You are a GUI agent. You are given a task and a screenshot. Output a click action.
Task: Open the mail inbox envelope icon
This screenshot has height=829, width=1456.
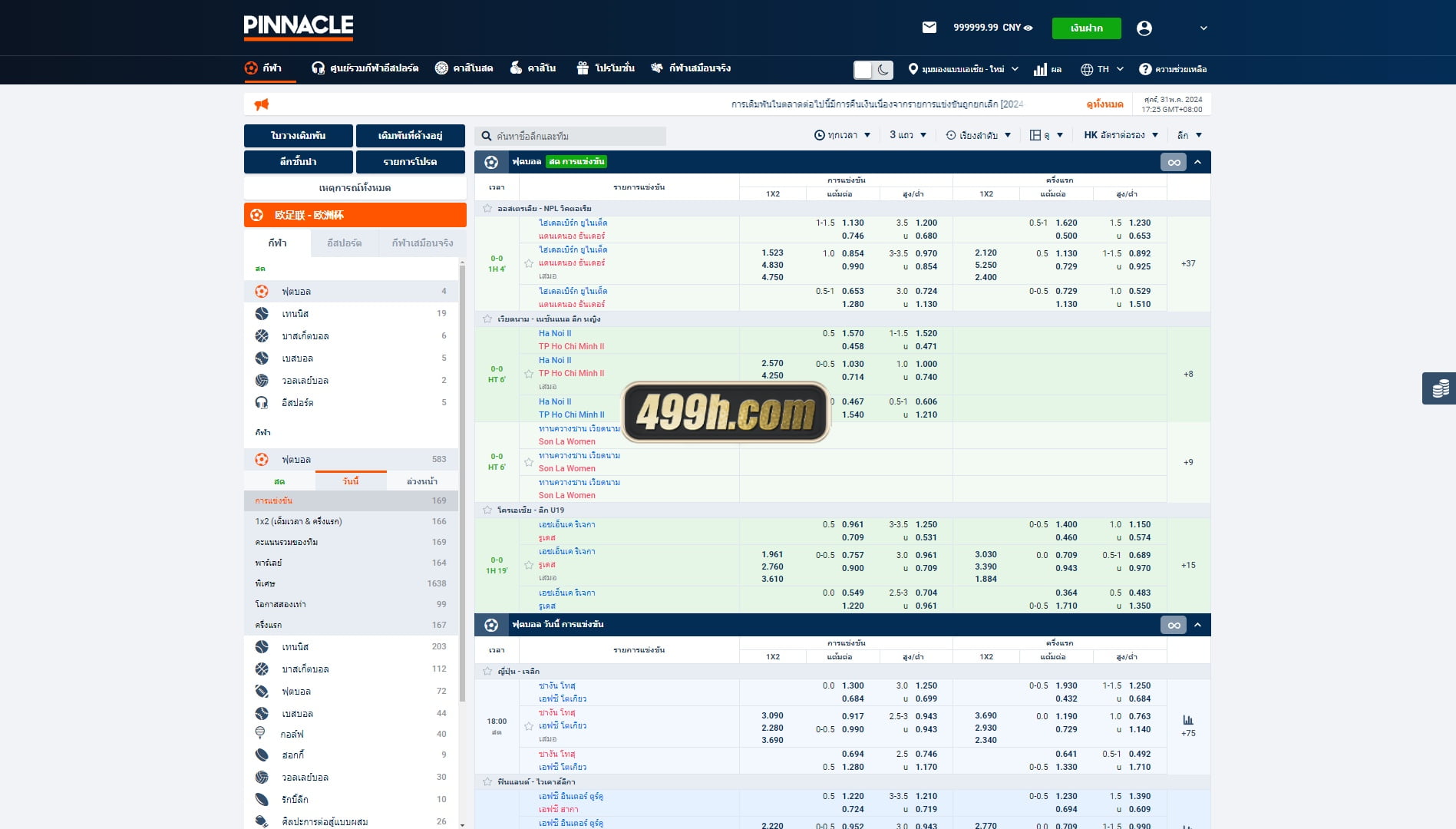pos(929,28)
